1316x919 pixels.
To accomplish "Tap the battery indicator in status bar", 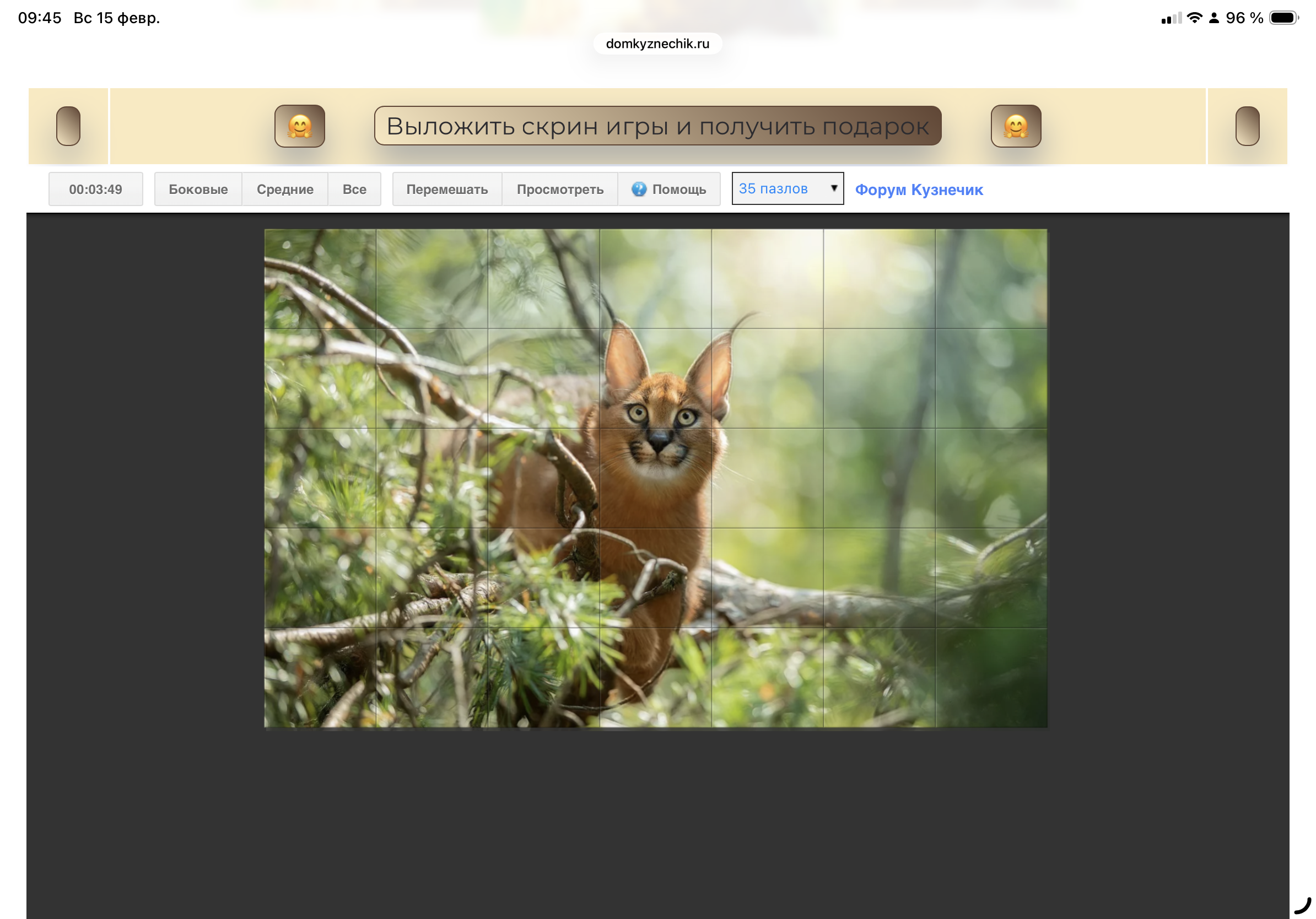I will [1283, 18].
